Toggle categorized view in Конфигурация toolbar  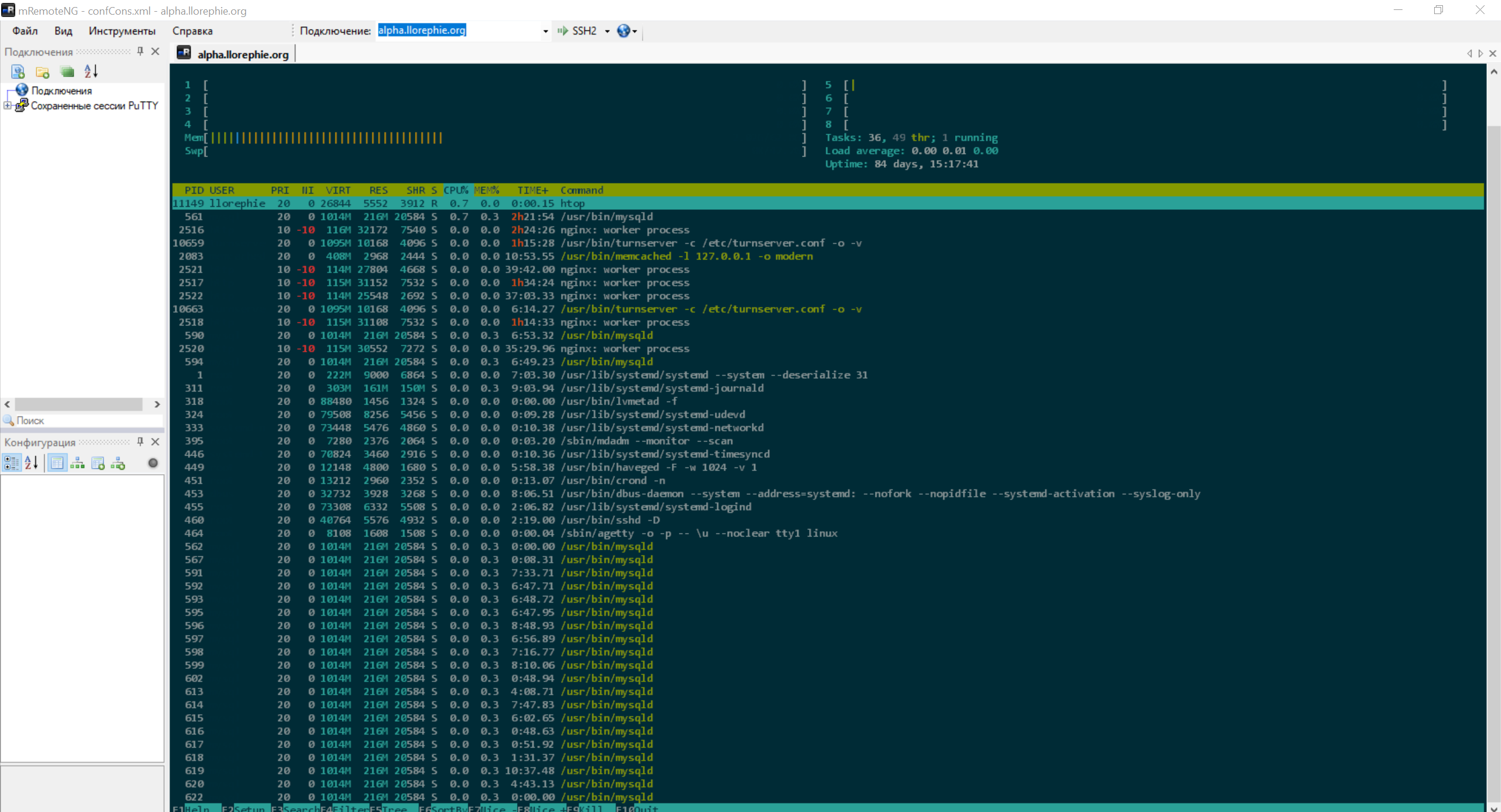tap(12, 463)
